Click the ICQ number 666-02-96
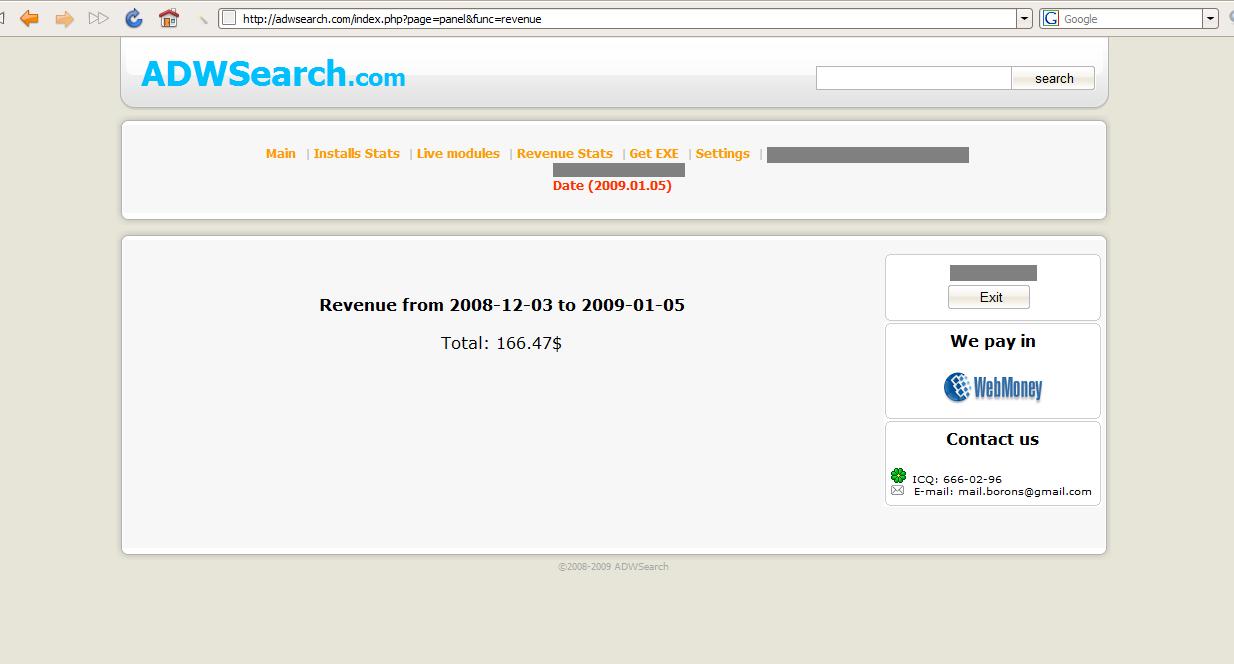This screenshot has width=1234, height=664. pos(972,479)
